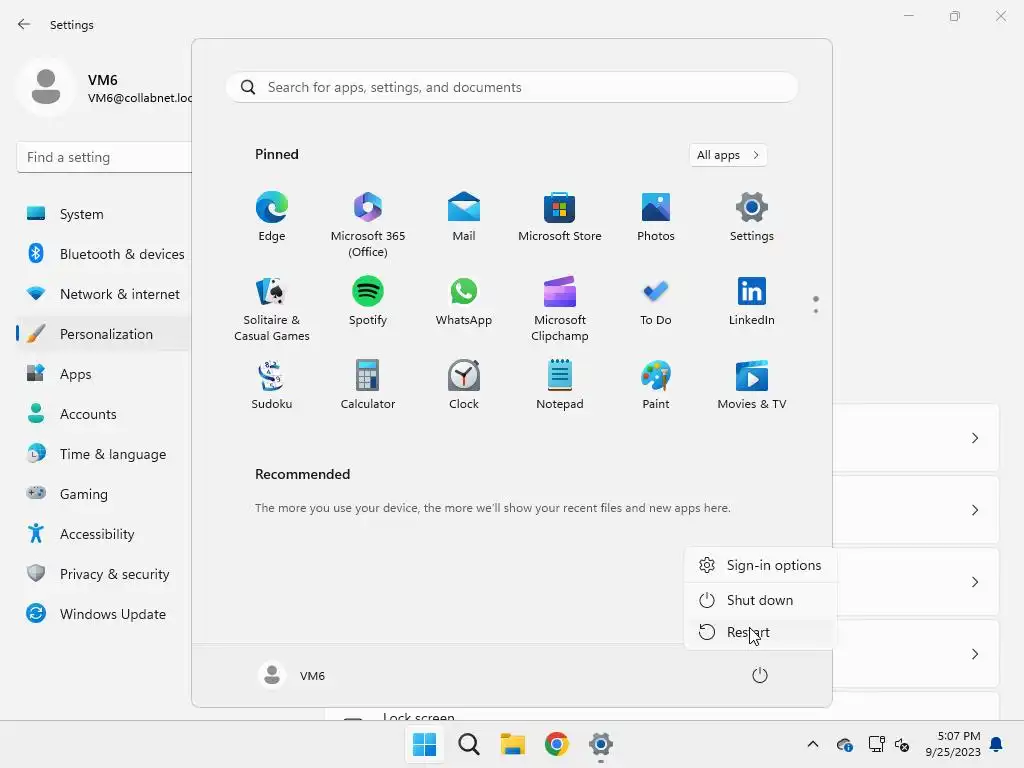Show hidden system tray icons

click(812, 744)
